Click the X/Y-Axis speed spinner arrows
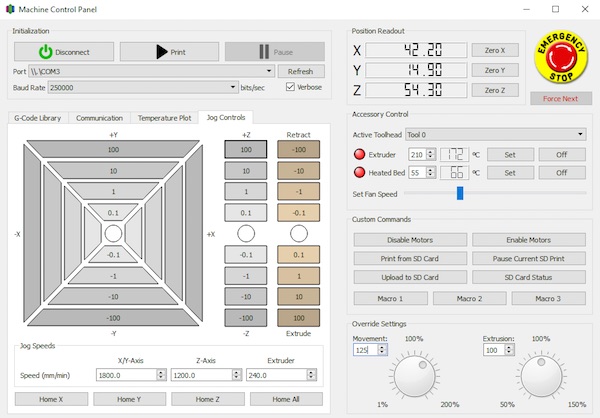 click(161, 375)
